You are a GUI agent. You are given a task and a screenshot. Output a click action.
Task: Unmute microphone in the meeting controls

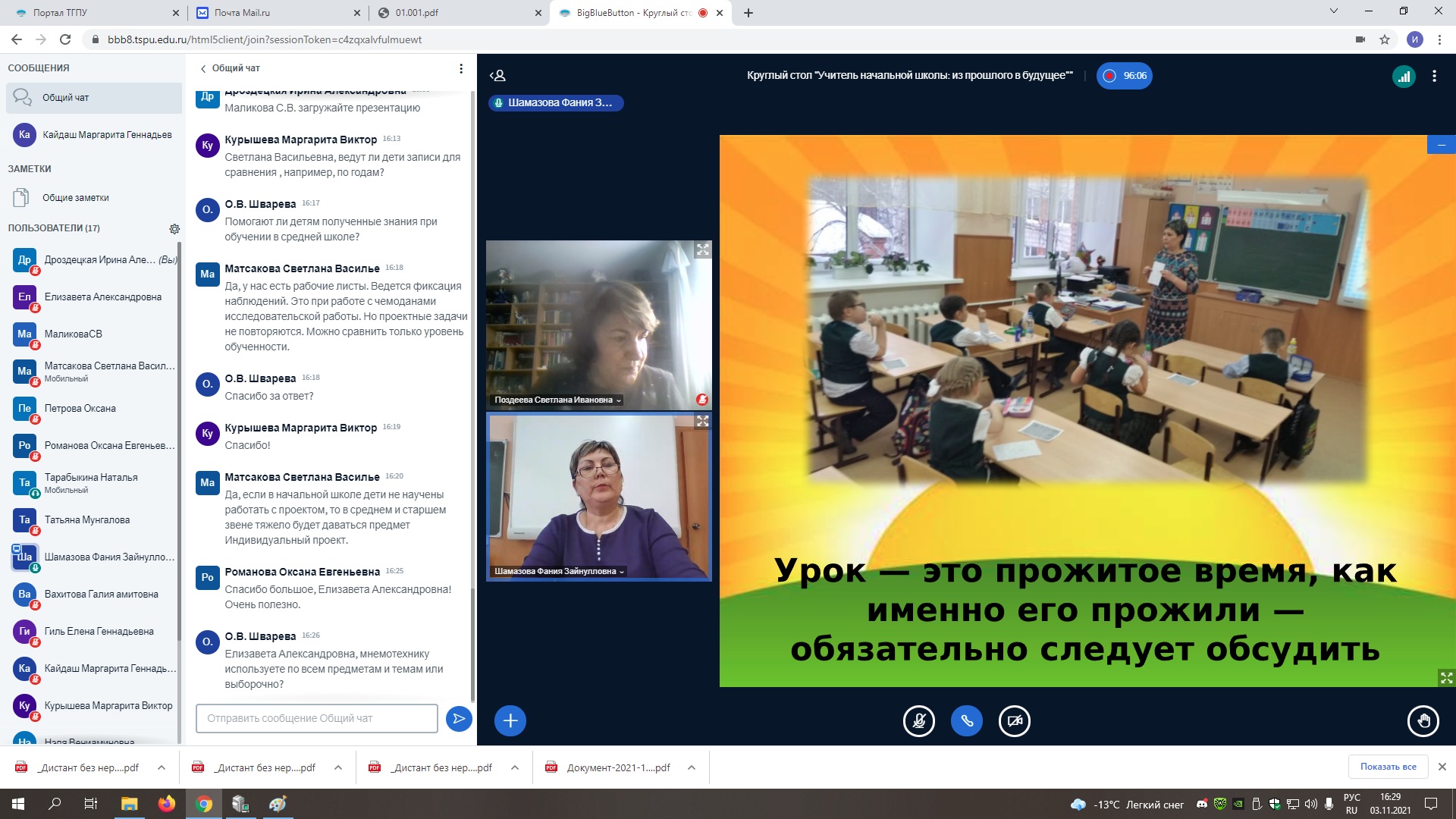pos(919,720)
